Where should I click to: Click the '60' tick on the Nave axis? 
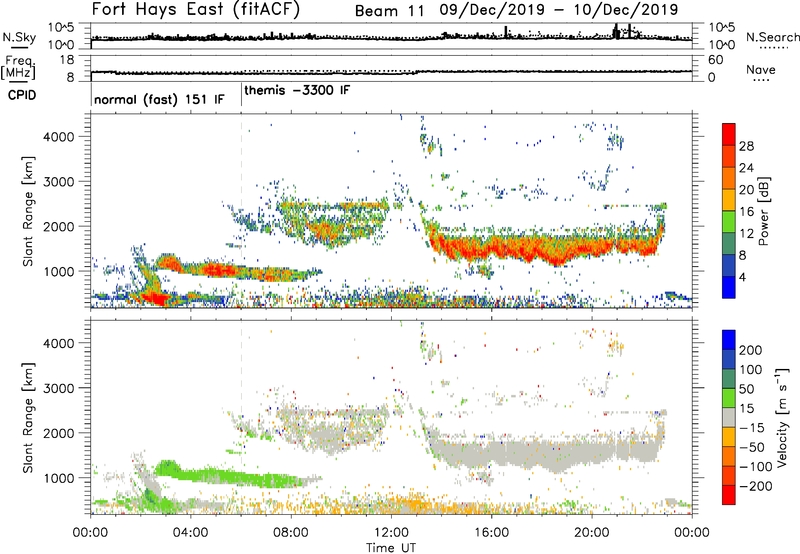(x=715, y=60)
